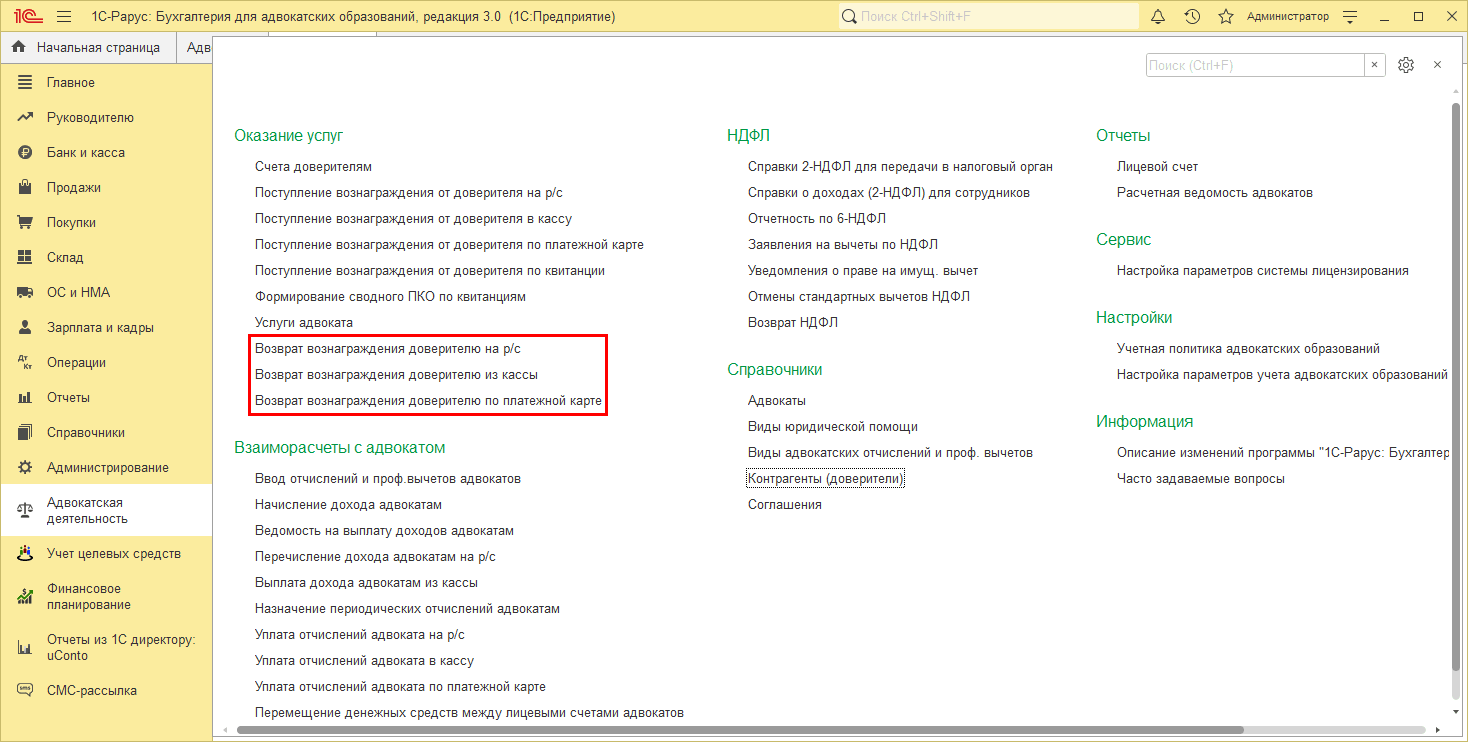Screen dimensions: 1468x742
Task: Click the Отчеты из 1С директору uConto icon
Action: pos(26,648)
